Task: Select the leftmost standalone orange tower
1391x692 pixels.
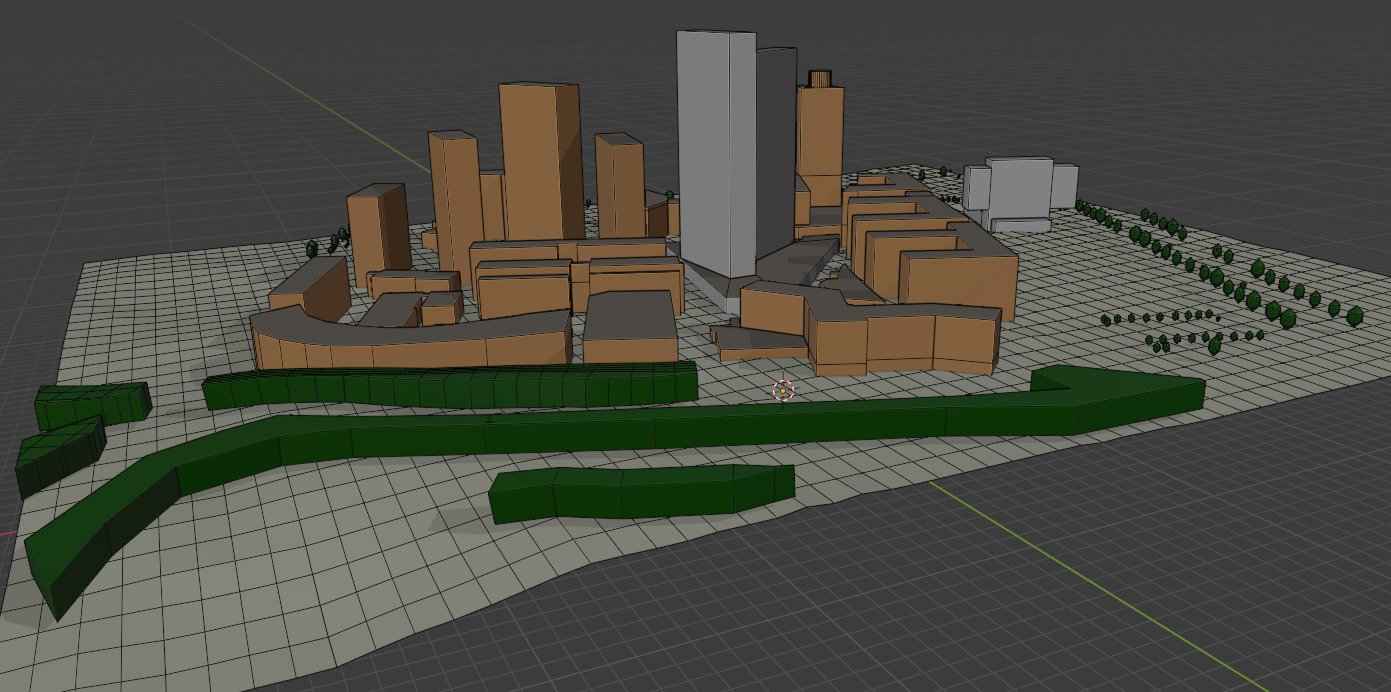Action: [379, 225]
